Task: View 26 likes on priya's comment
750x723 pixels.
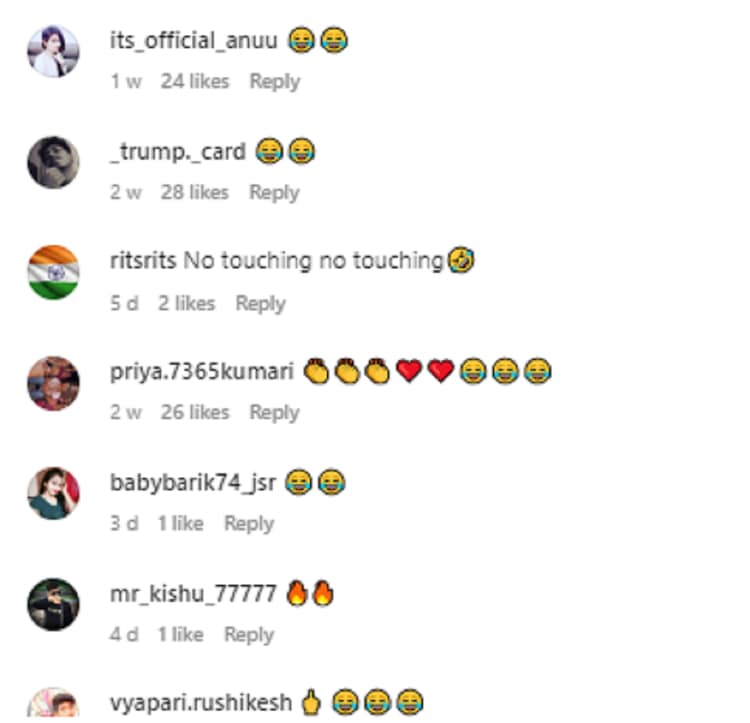Action: pyautogui.click(x=195, y=412)
